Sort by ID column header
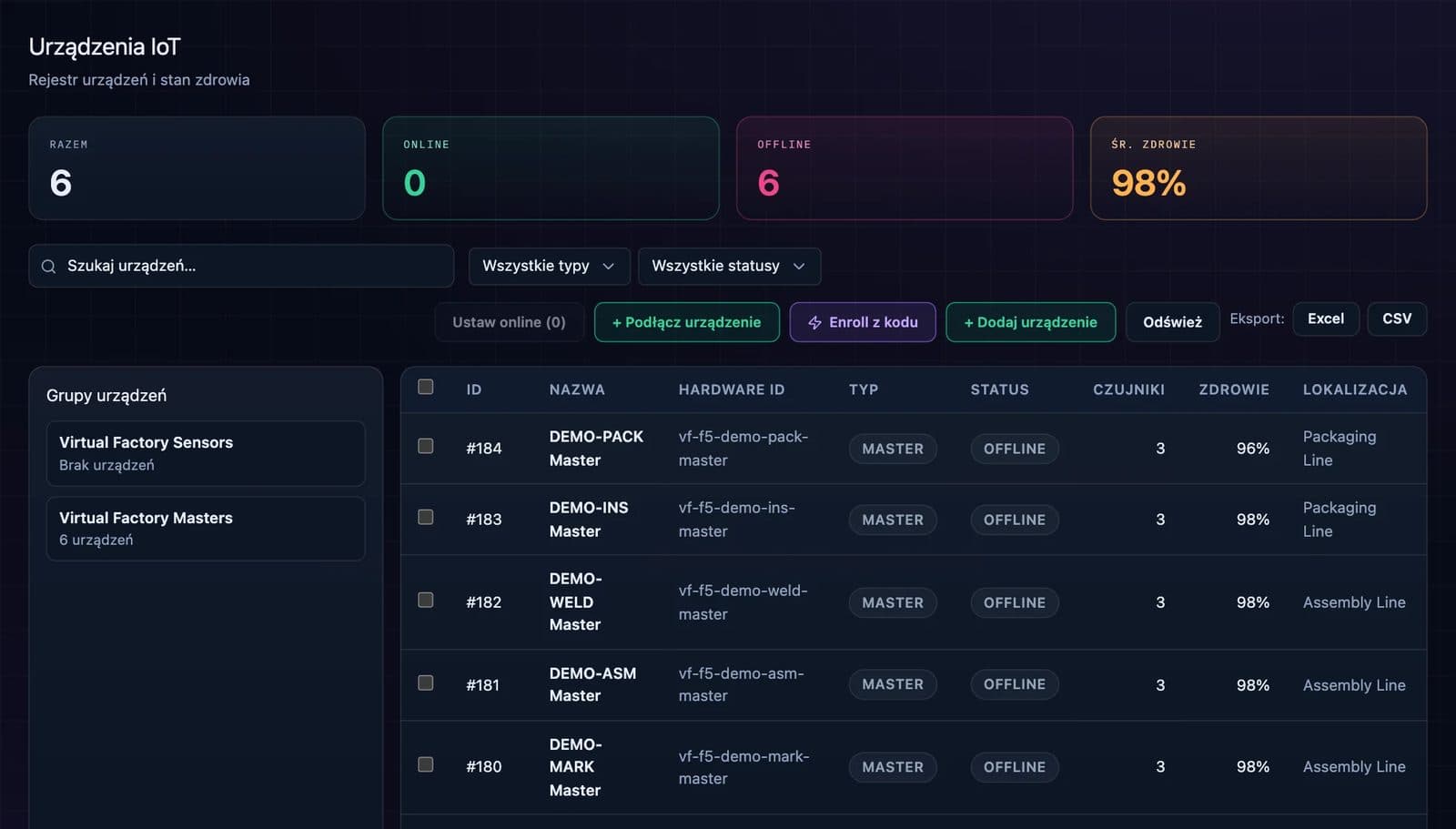The width and height of the screenshot is (1456, 829). click(473, 389)
